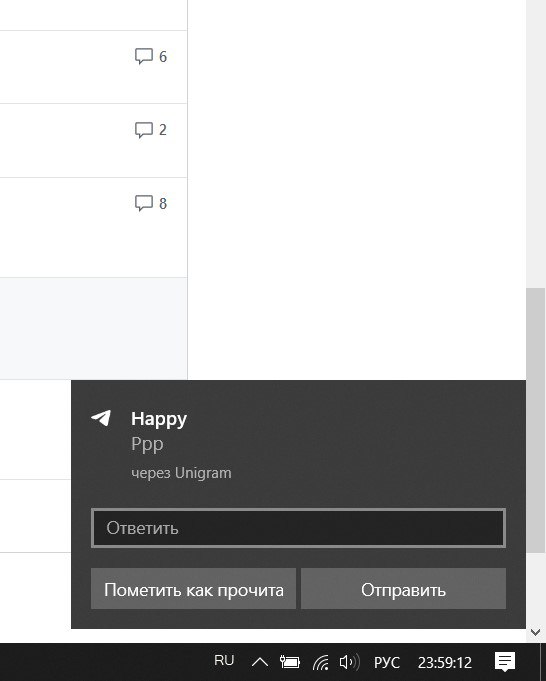Click the comment count 6
Viewport: 546px width, 681px height.
pyautogui.click(x=163, y=56)
